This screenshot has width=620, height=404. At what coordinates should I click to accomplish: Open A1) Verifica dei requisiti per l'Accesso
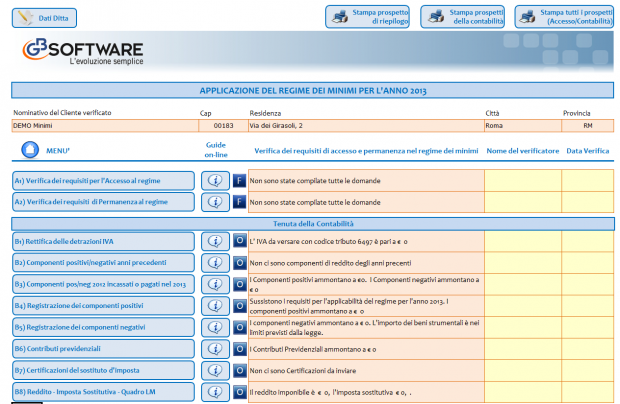tap(103, 181)
